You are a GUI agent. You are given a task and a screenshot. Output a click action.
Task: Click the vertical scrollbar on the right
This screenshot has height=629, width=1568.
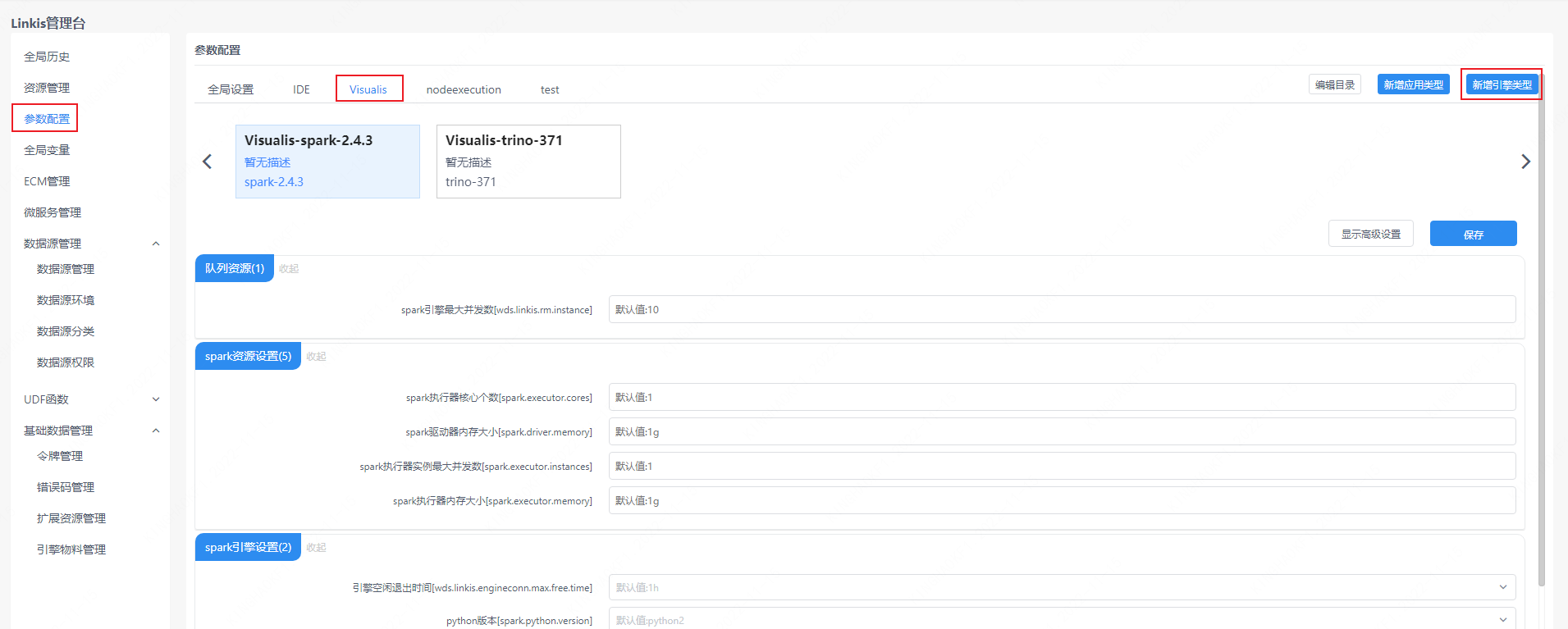click(x=1542, y=328)
